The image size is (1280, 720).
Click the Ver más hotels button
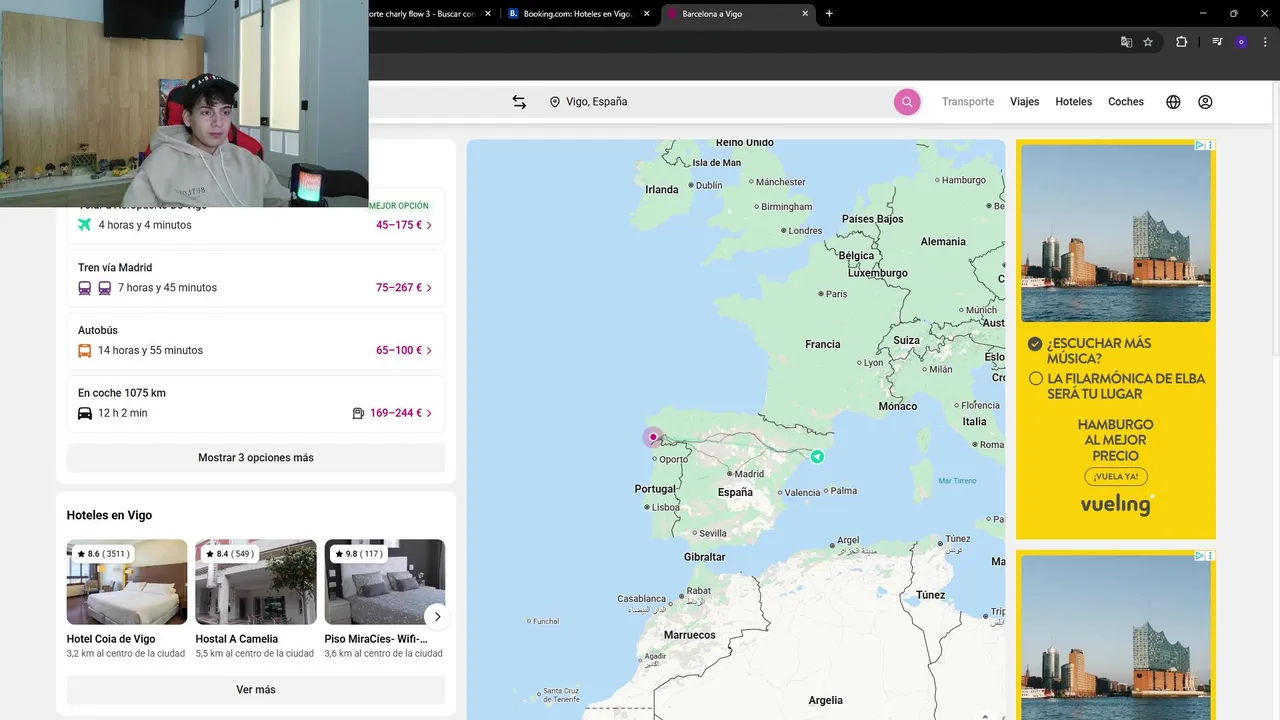256,690
